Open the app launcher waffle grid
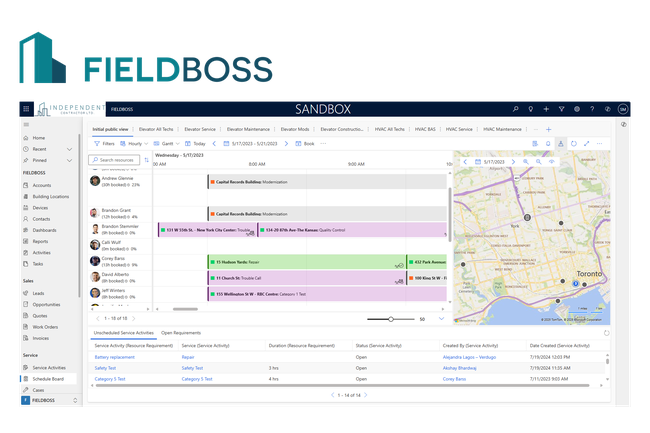The width and height of the screenshot is (650, 433). 26,109
